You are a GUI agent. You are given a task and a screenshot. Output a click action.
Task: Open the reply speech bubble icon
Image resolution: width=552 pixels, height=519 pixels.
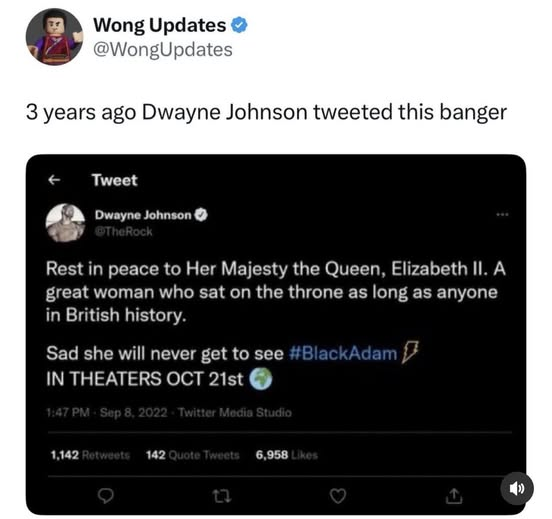point(105,496)
